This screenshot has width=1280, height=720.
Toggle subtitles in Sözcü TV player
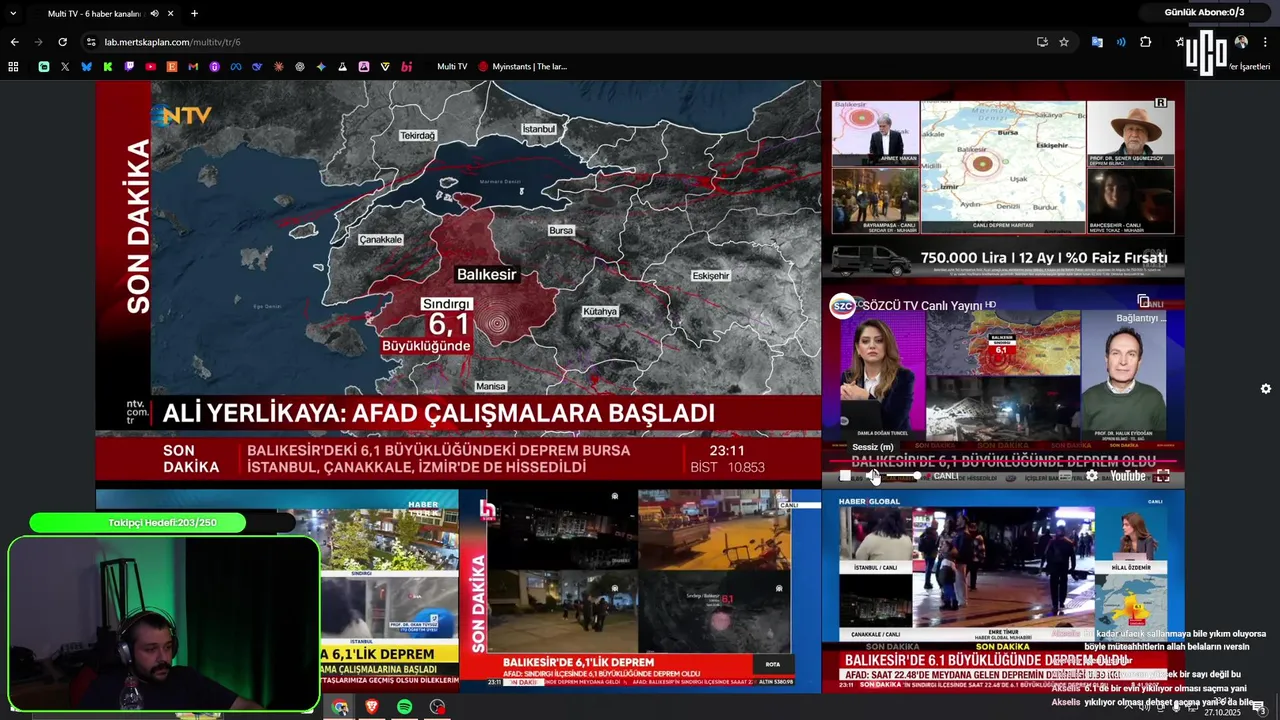point(1066,476)
